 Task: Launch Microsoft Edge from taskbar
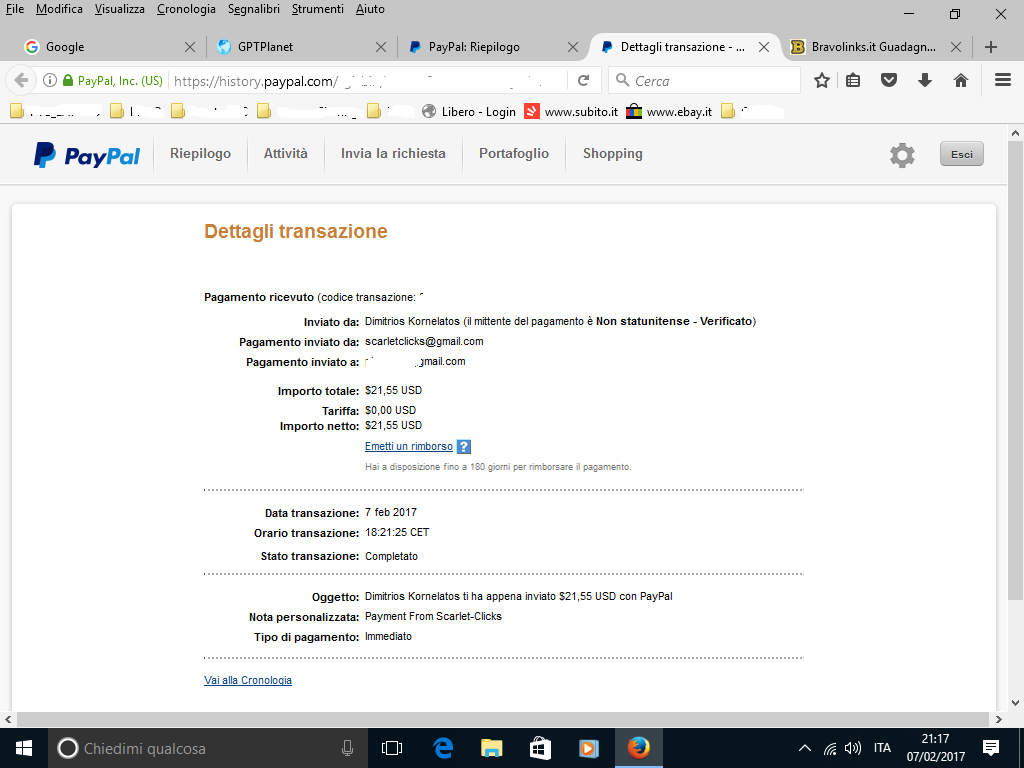pos(443,748)
